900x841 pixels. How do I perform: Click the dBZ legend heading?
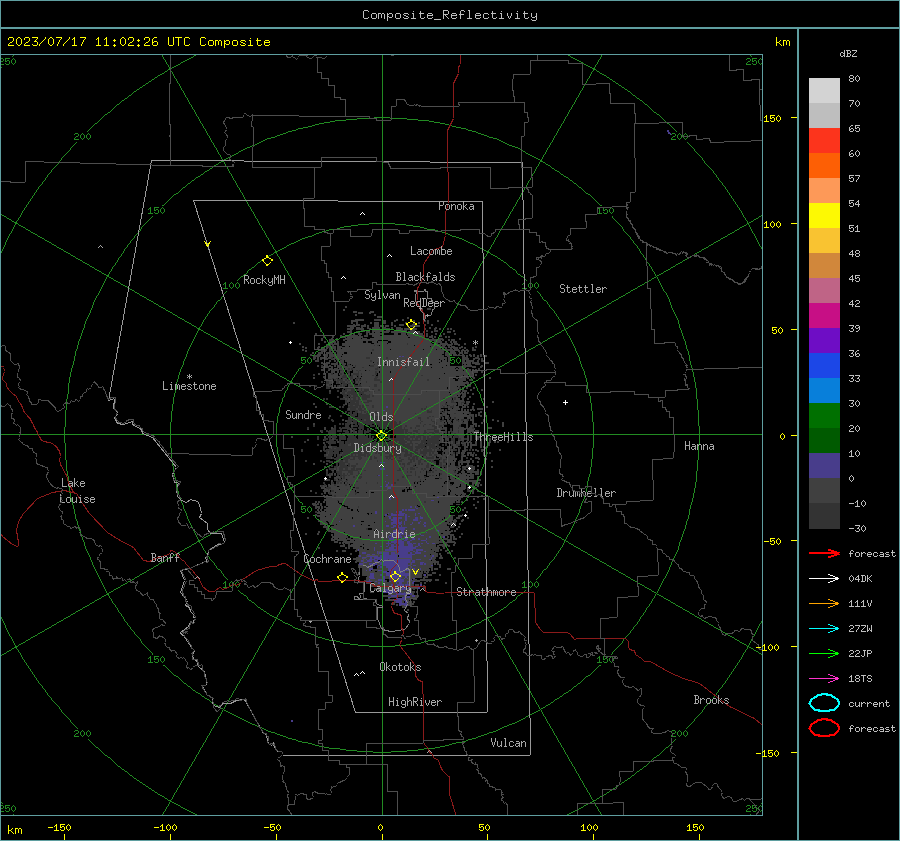pyautogui.click(x=848, y=53)
